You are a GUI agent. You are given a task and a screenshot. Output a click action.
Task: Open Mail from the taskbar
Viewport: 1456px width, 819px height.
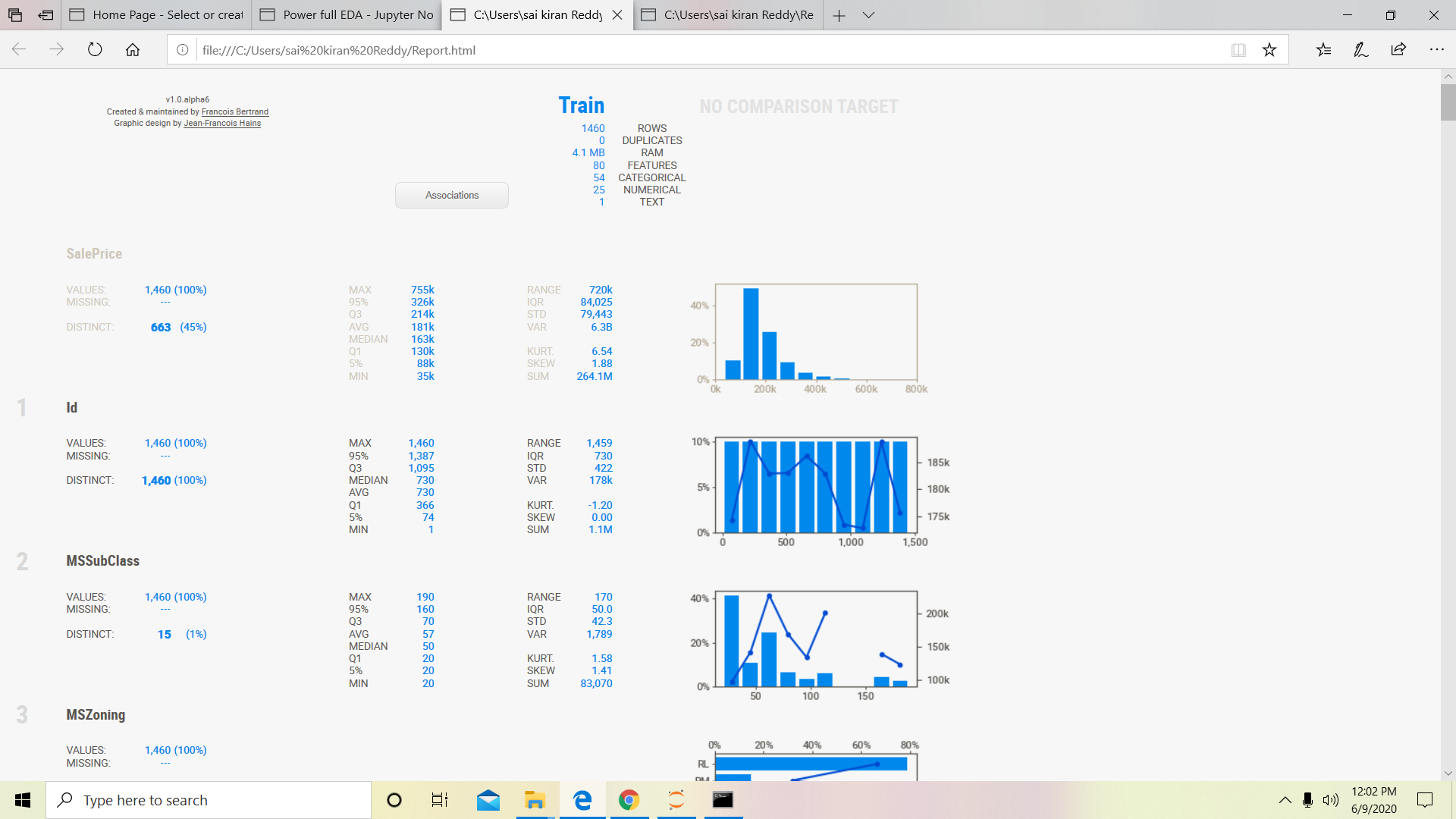[488, 799]
